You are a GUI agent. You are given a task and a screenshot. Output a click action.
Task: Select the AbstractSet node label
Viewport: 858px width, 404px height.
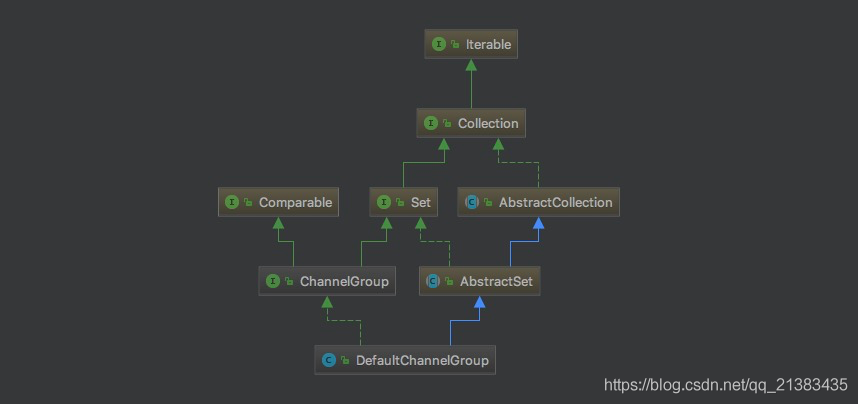[x=496, y=281]
